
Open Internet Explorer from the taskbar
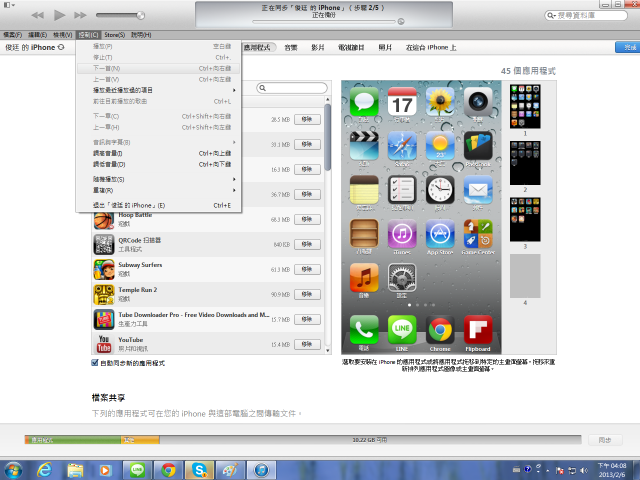[44, 470]
